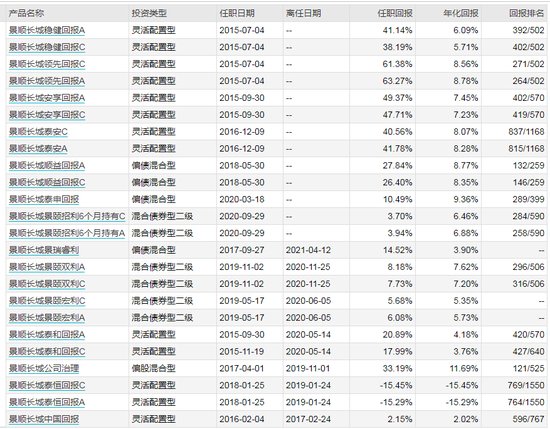Select the 14.52% return for 景瑞睿利
This screenshot has width=550, height=429.
point(397,250)
